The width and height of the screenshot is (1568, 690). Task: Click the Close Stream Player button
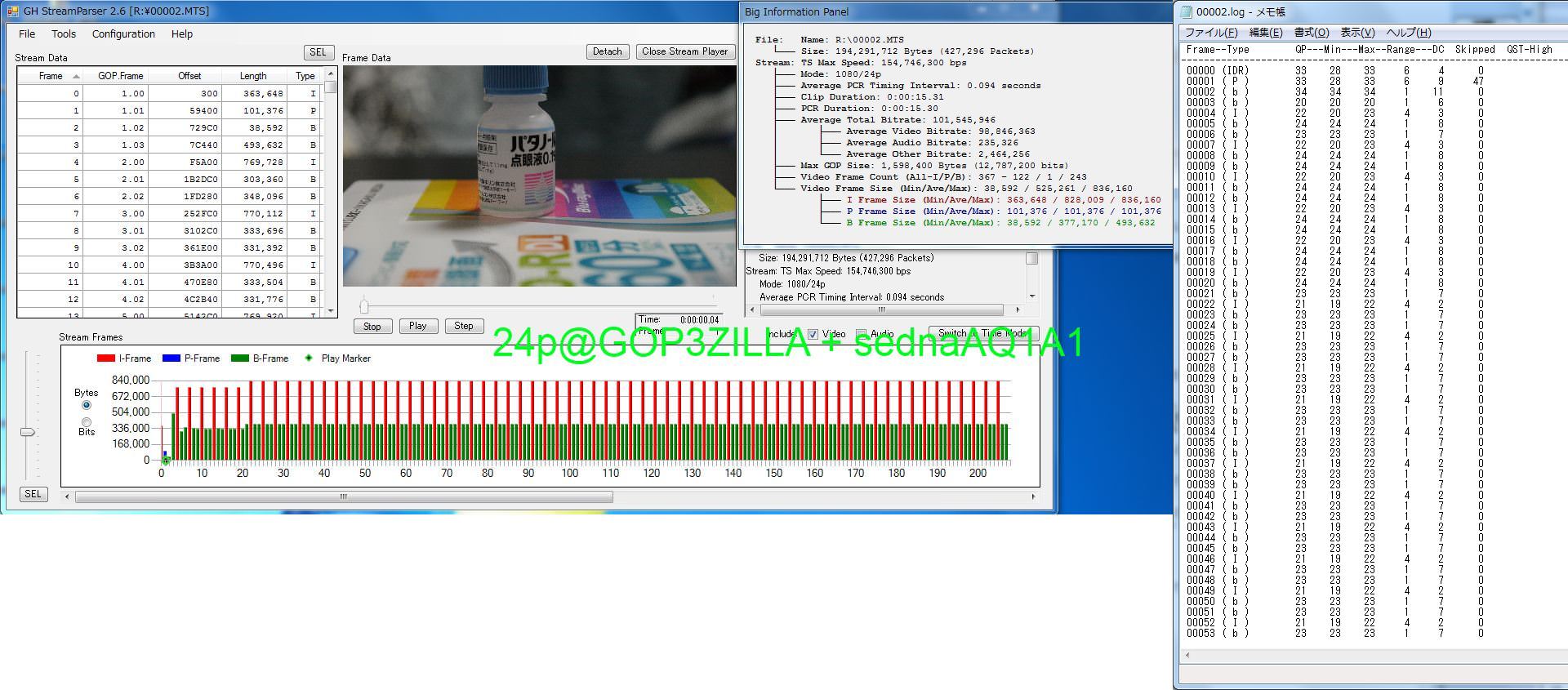[684, 51]
